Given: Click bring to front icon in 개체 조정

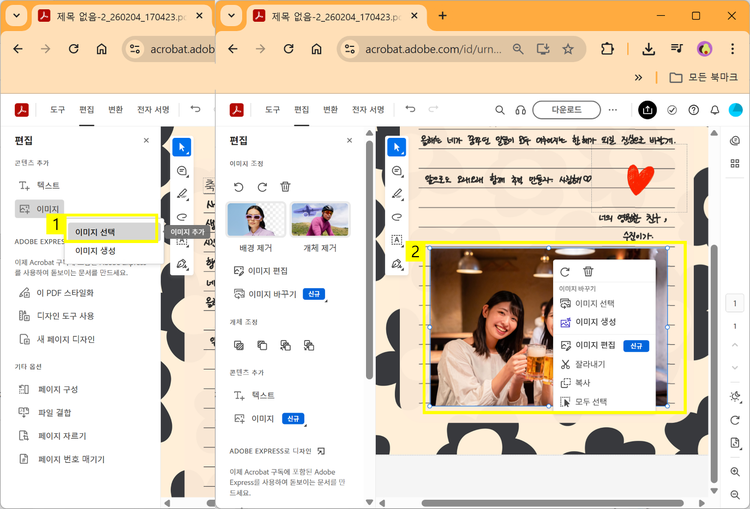Looking at the screenshot, I should [239, 345].
